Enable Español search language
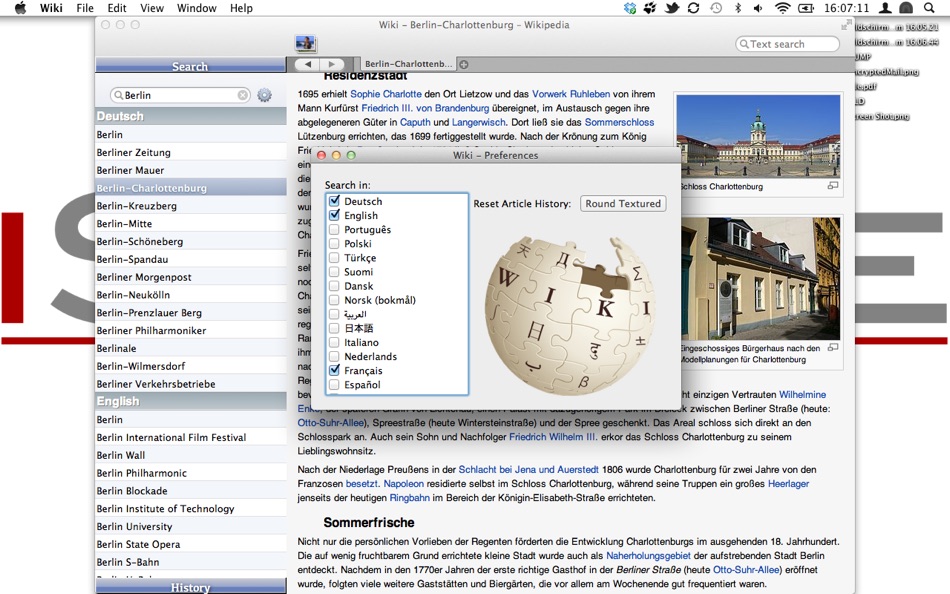The image size is (950, 594). [x=334, y=384]
